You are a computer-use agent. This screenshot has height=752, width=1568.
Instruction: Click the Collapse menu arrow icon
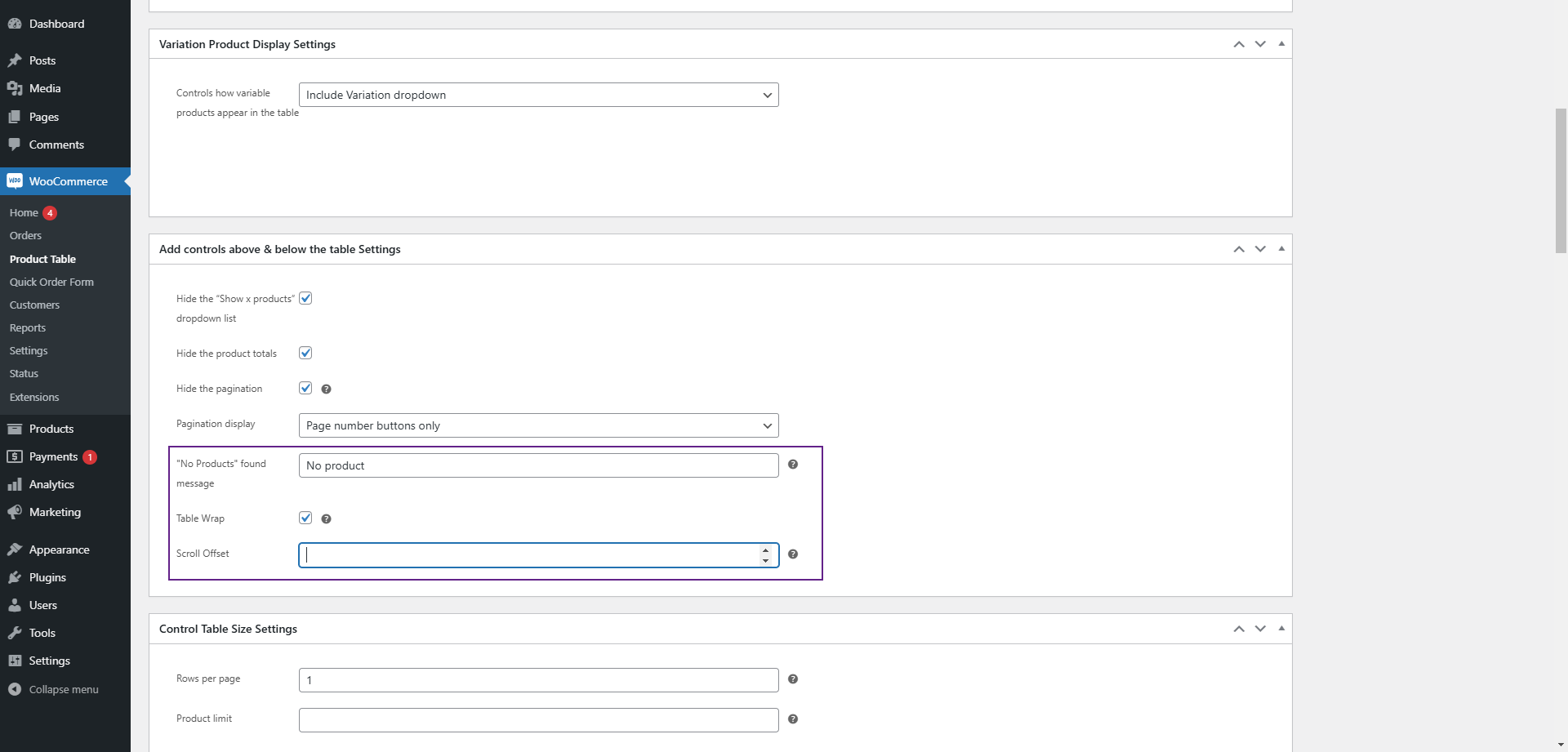click(15, 689)
